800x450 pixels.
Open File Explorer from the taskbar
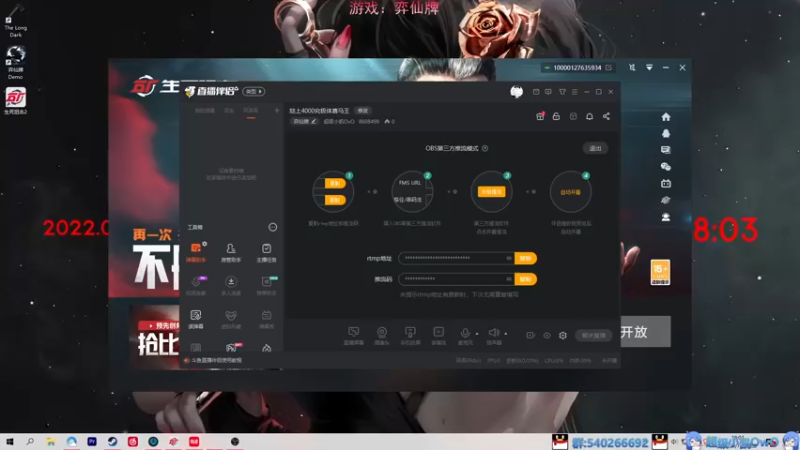(51, 441)
